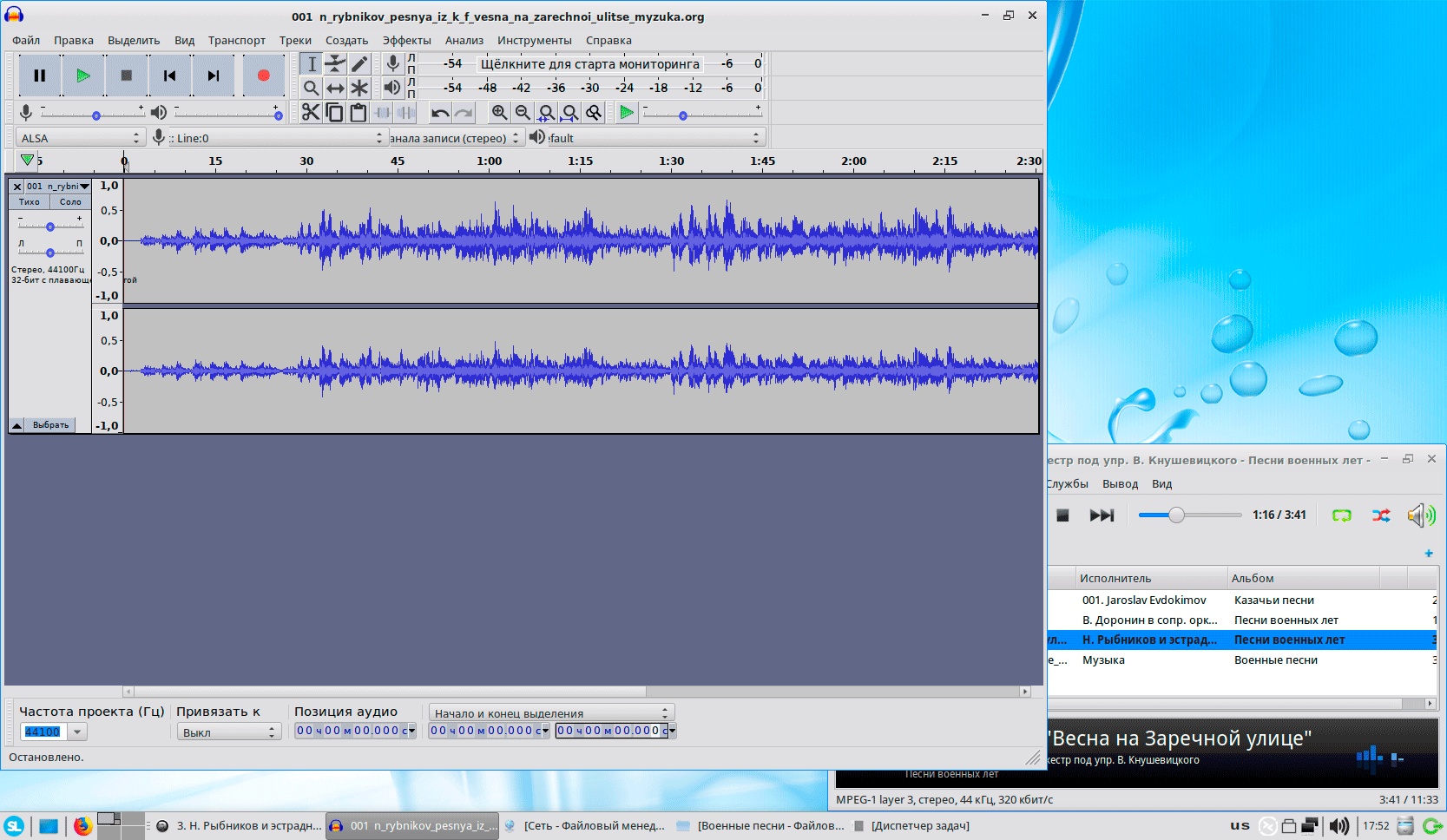
Task: Select the Draw pencil tool
Action: (359, 63)
